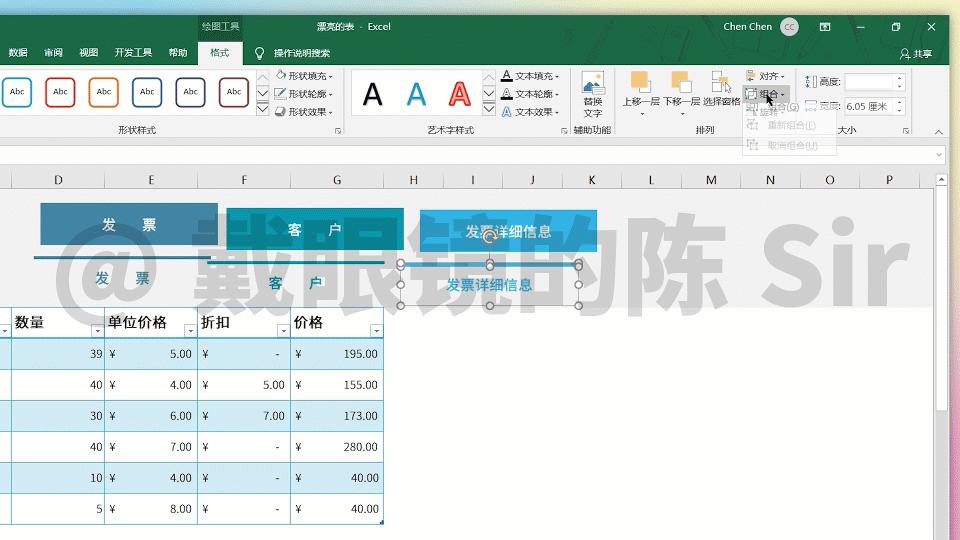
Task: Expand the shape styles gallery
Action: (262, 110)
